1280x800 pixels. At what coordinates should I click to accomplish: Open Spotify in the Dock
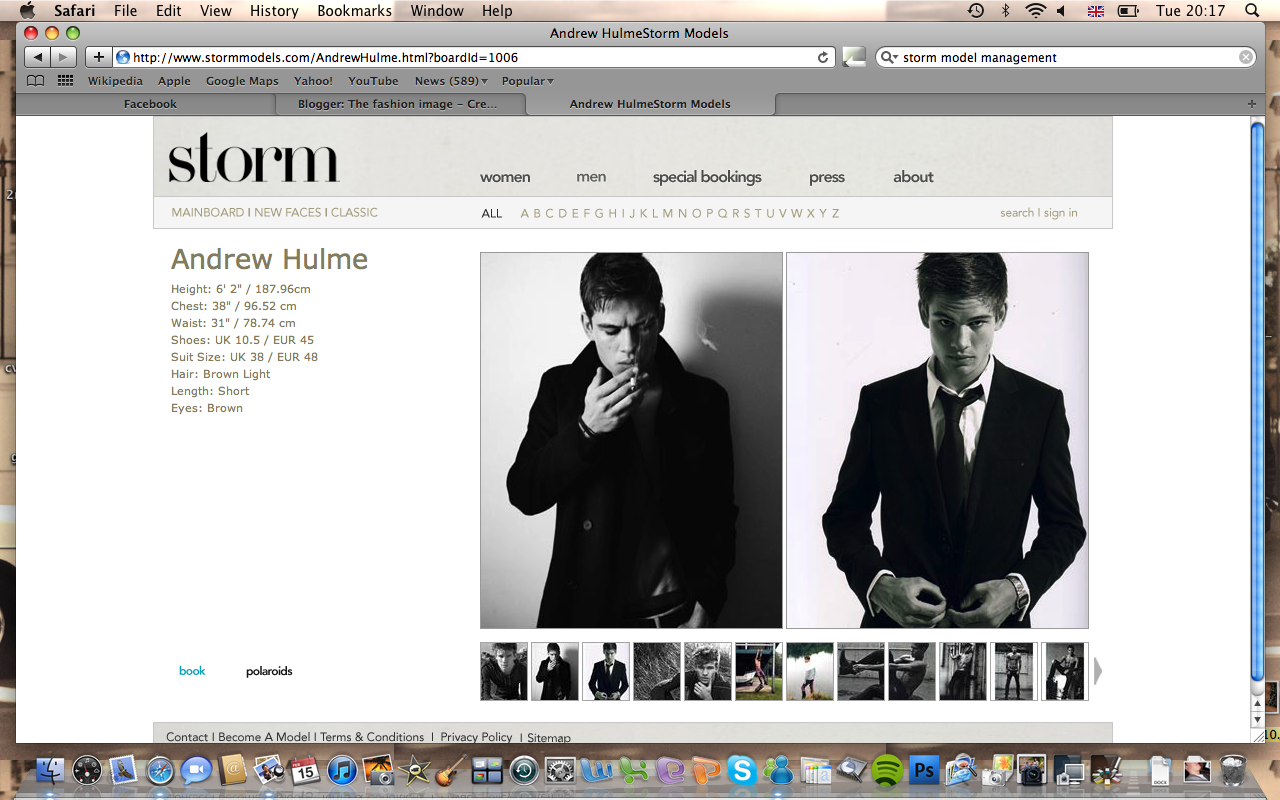tap(885, 772)
